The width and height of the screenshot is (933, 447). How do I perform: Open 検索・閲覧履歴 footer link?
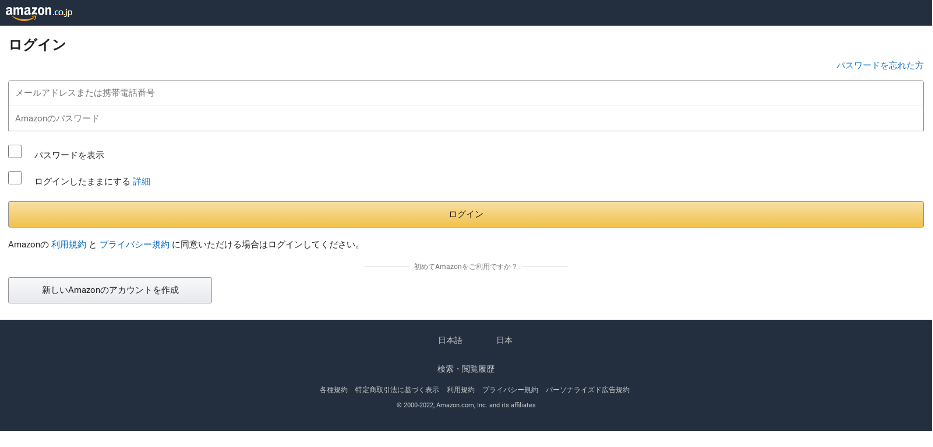point(466,369)
